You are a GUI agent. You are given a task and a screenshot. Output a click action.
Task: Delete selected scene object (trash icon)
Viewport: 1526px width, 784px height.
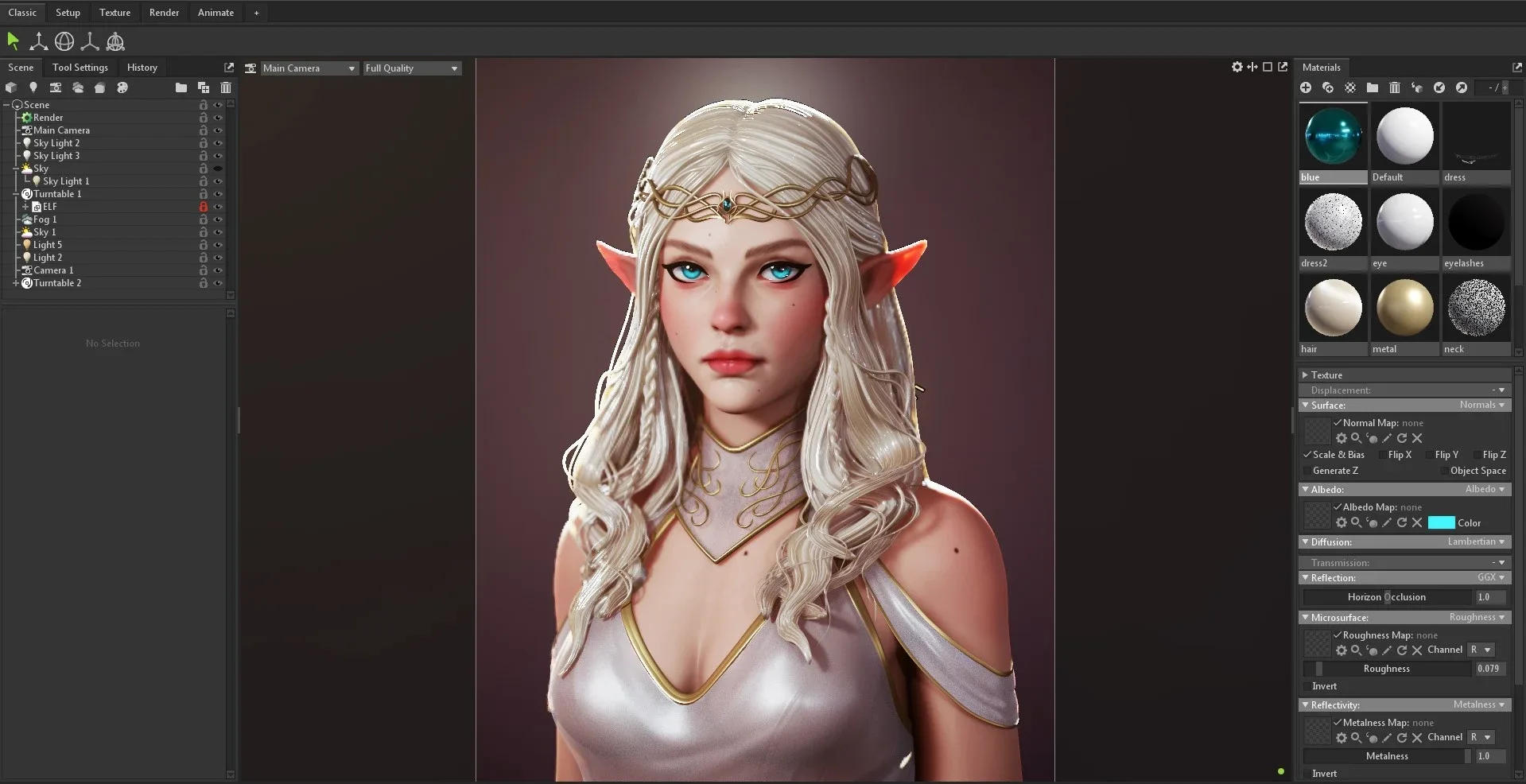coord(226,87)
